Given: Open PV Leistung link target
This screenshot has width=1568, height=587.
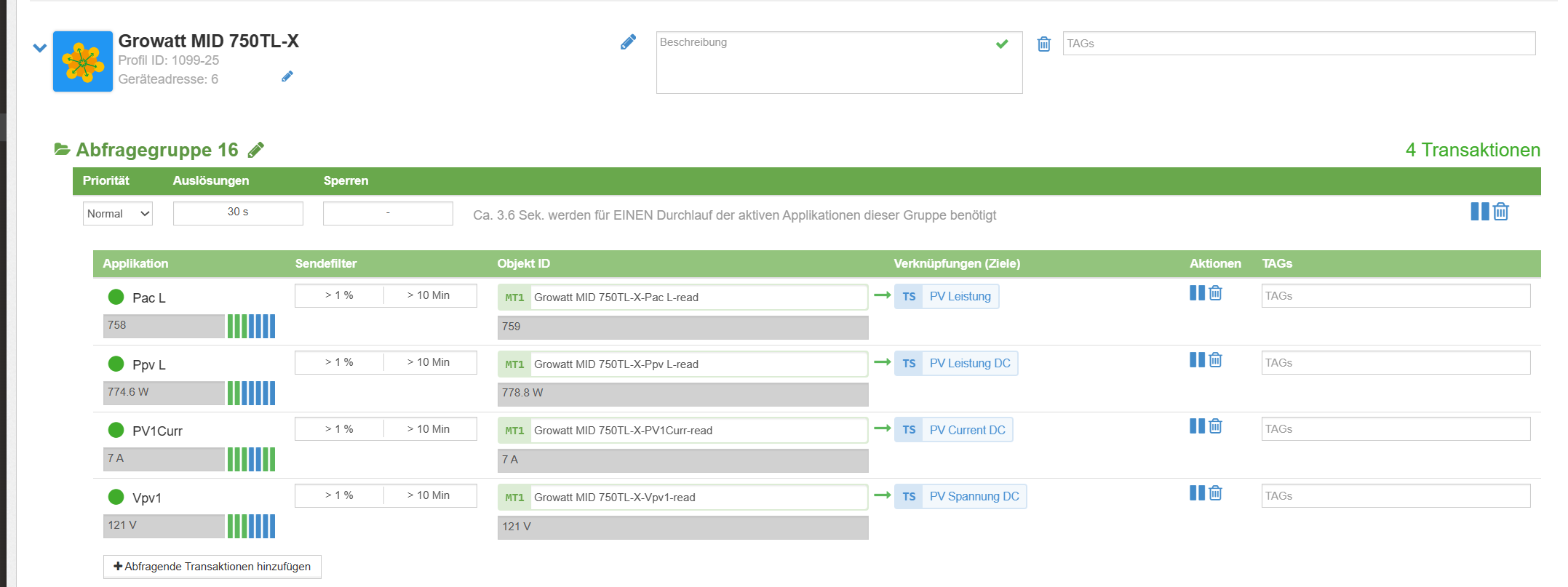Looking at the screenshot, I should [x=947, y=296].
